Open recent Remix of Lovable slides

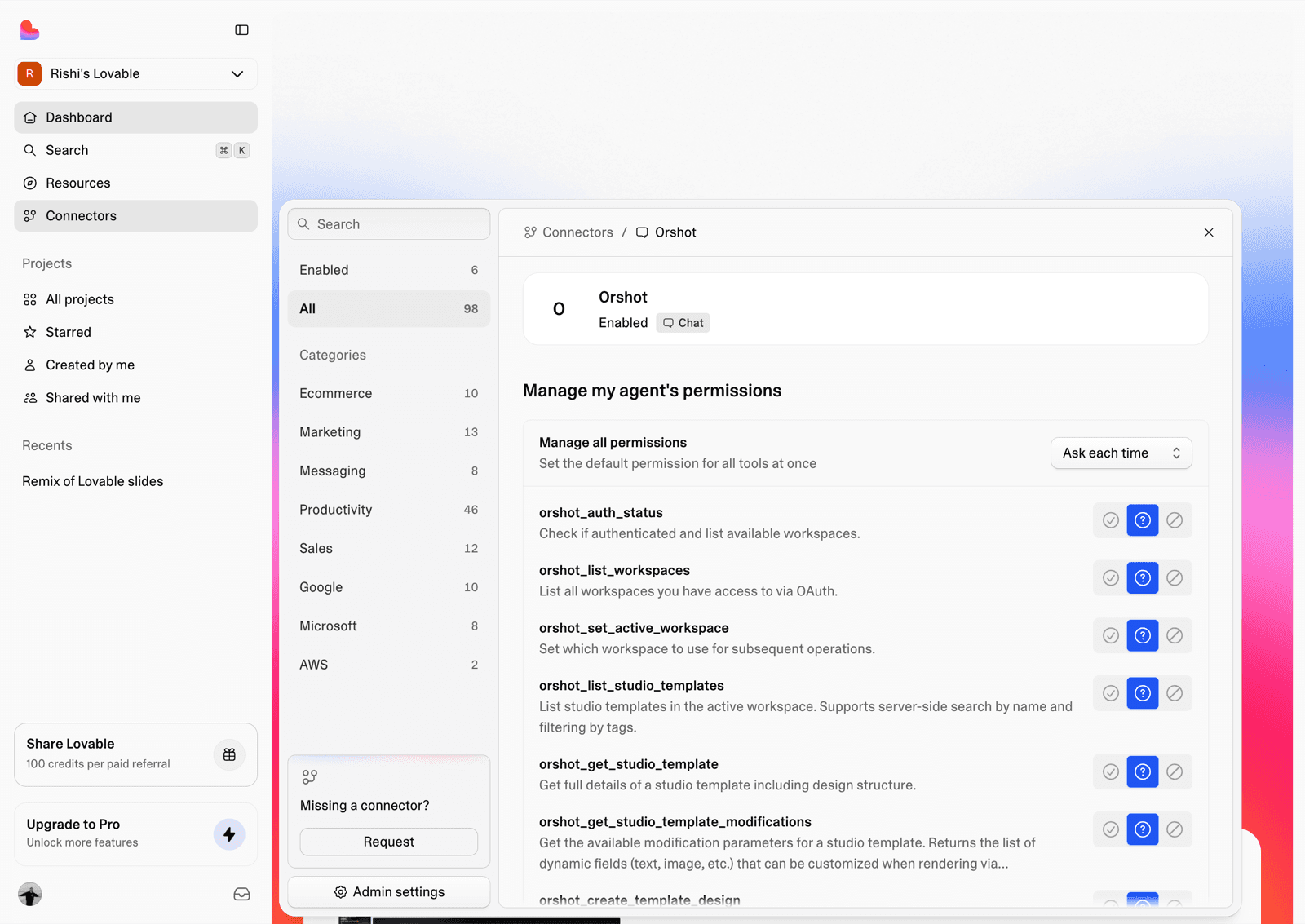coord(93,481)
